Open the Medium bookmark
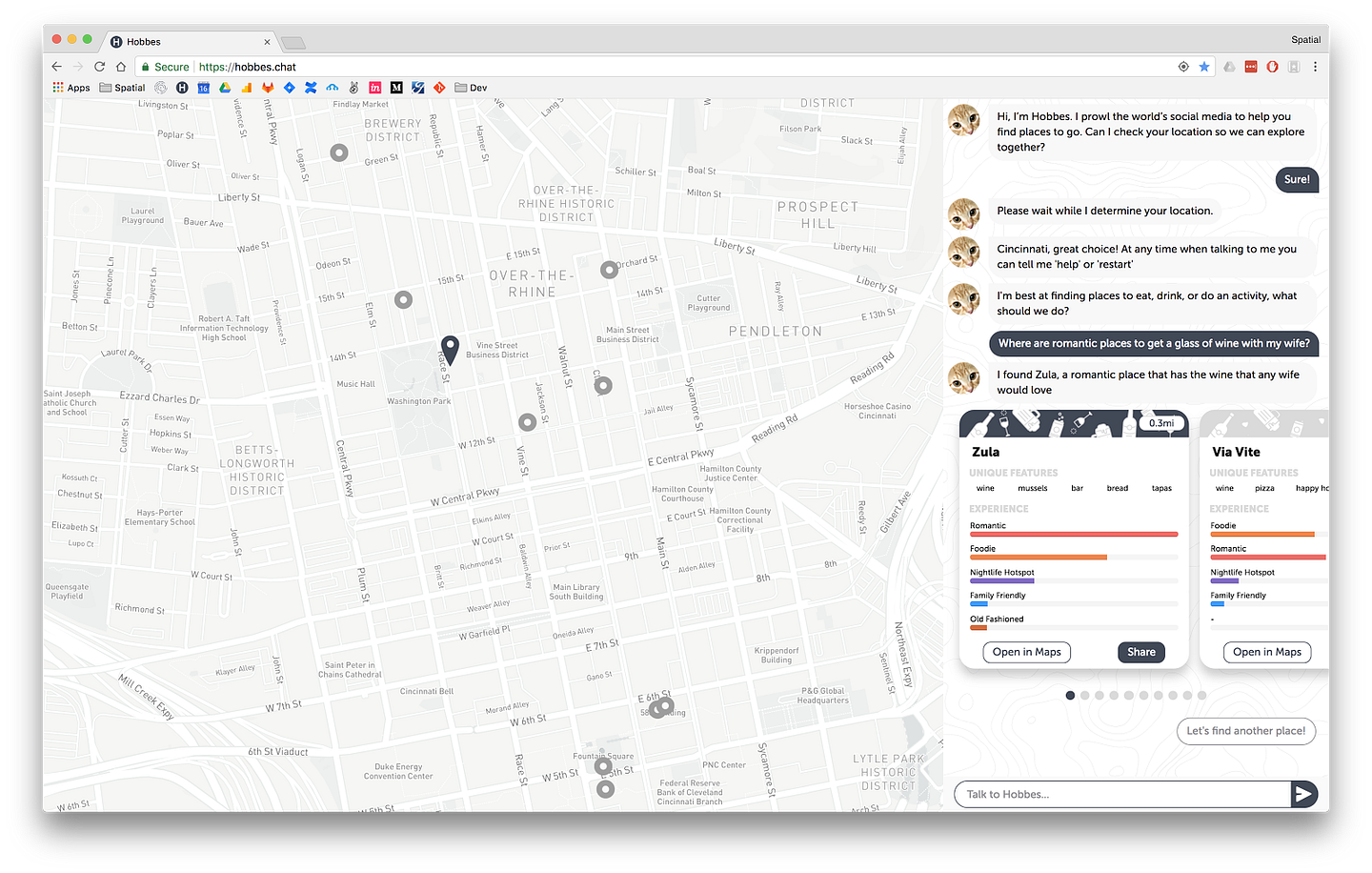 [x=396, y=88]
